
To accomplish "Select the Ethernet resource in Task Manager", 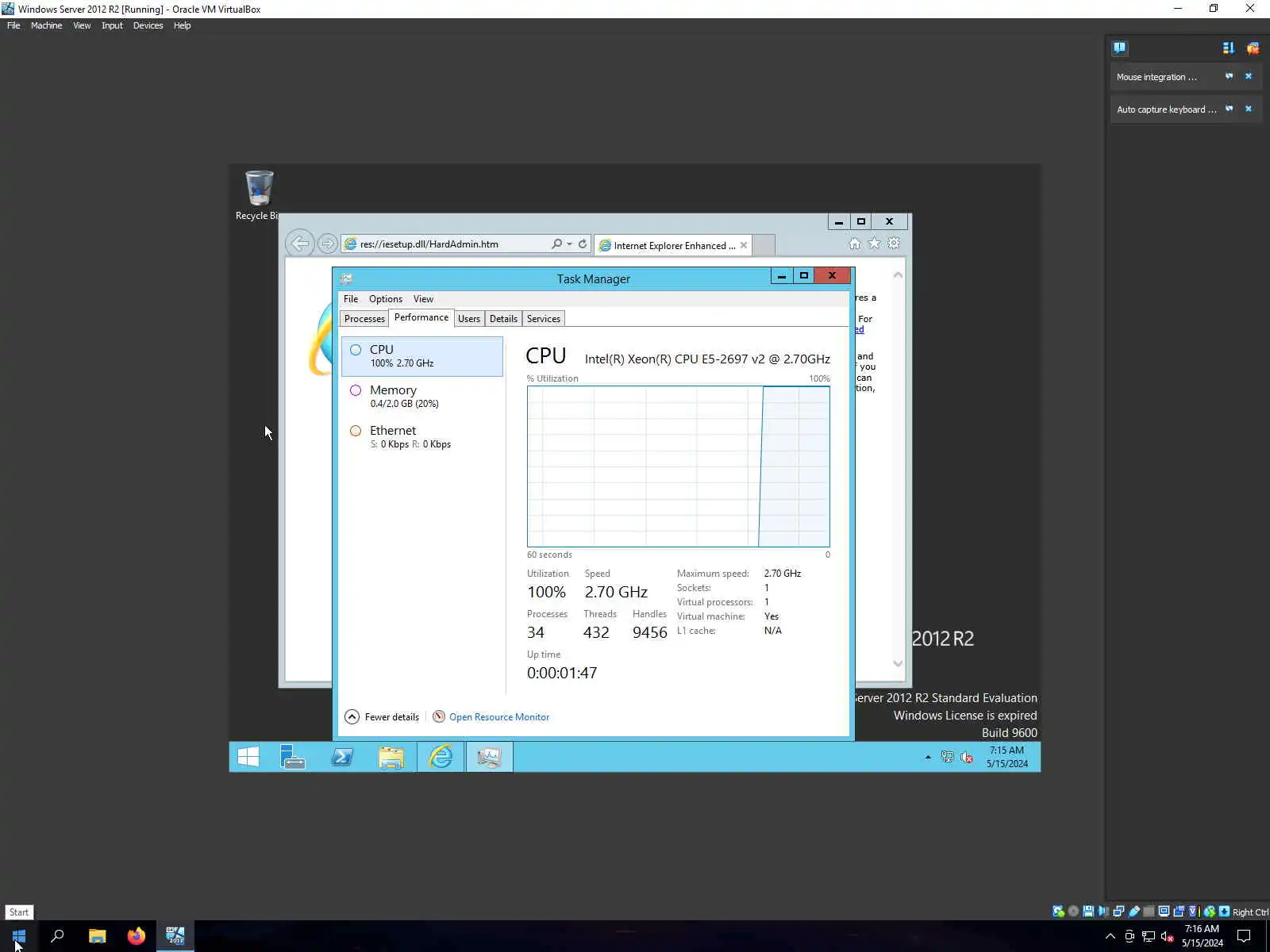I will tap(422, 437).
